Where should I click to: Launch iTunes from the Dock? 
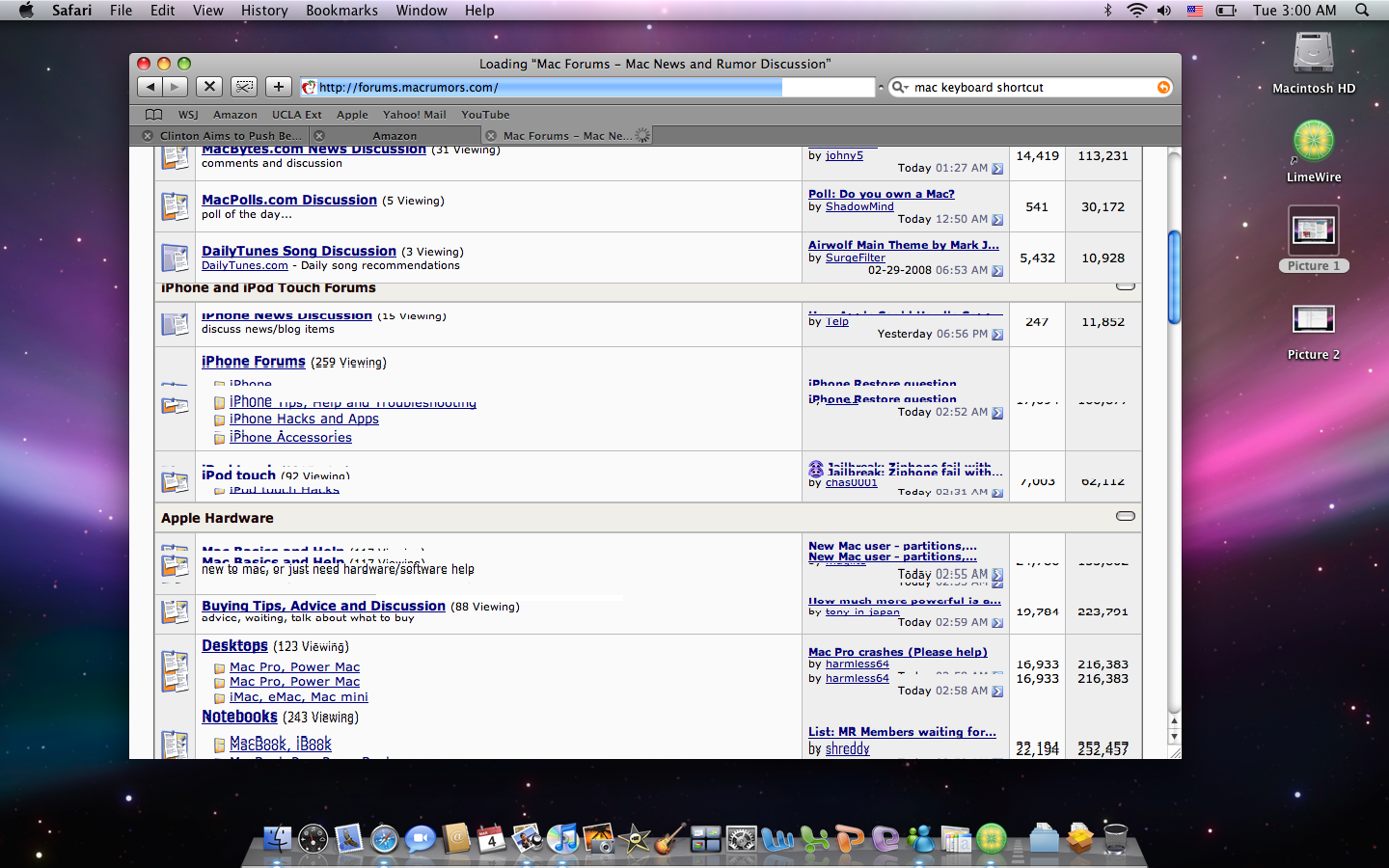562,838
